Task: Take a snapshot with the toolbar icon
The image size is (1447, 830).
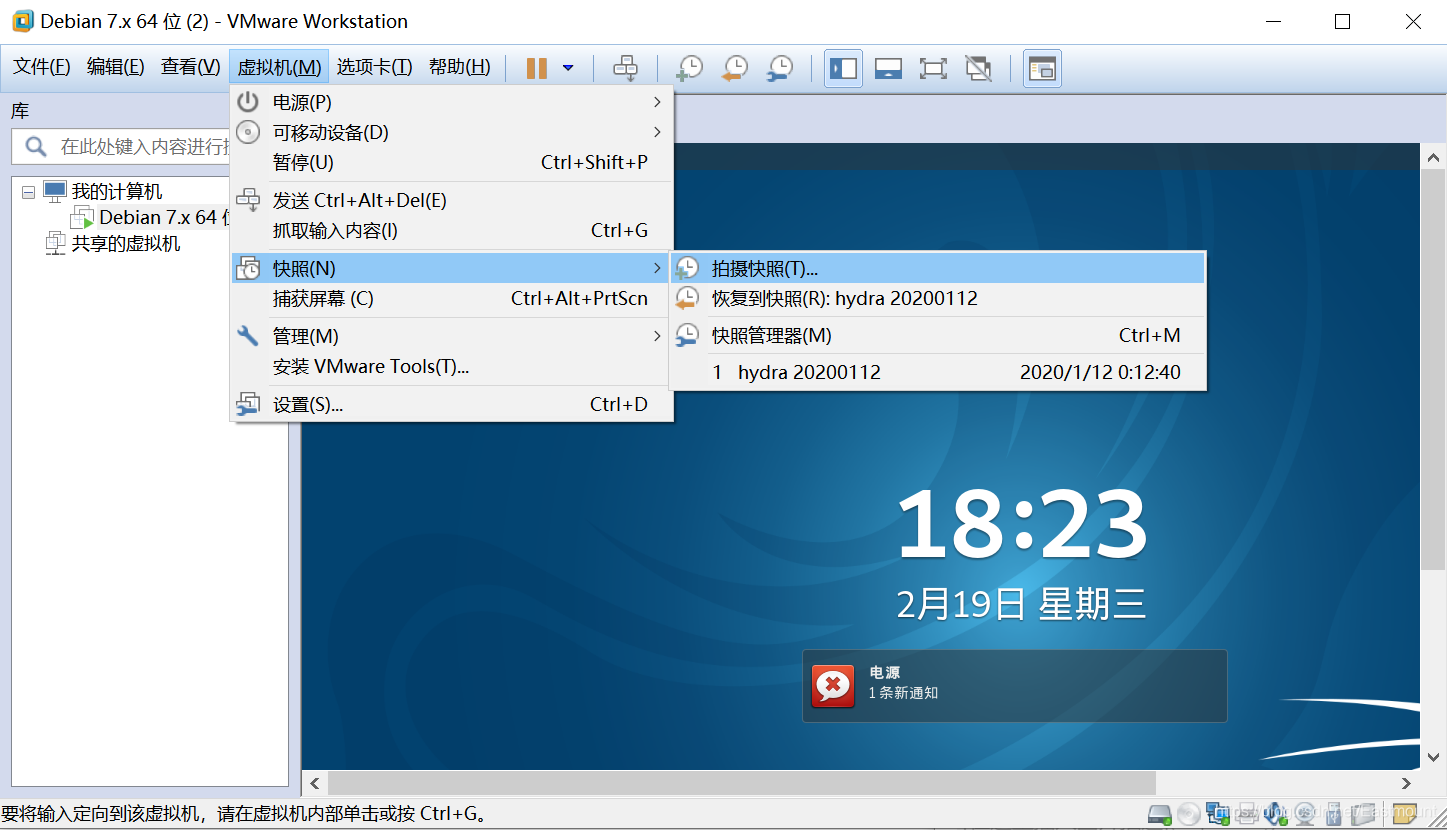Action: tap(689, 68)
